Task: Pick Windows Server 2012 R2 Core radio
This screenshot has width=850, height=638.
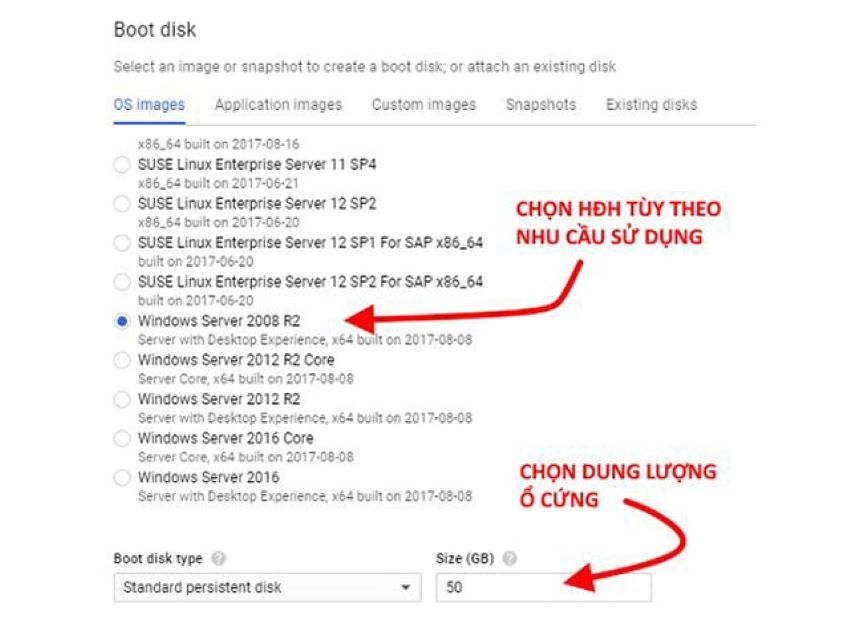Action: 122,360
